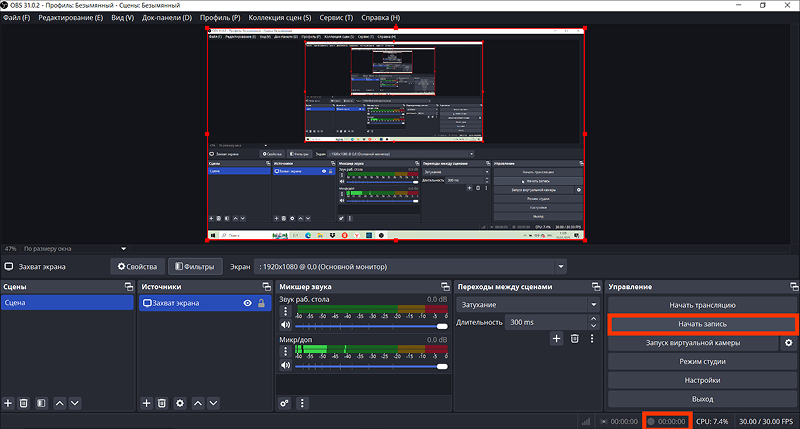This screenshot has height=429, width=800.
Task: Adjust Микр/доп volume slider
Action: point(371,366)
